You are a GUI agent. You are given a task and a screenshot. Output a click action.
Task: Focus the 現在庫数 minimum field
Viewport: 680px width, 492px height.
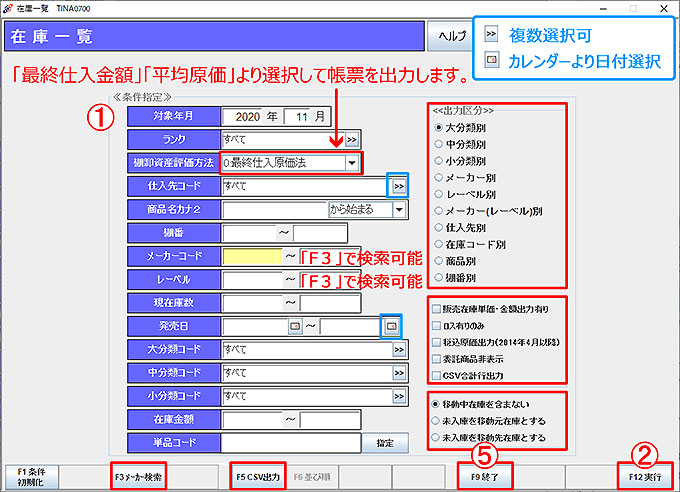tap(252, 303)
